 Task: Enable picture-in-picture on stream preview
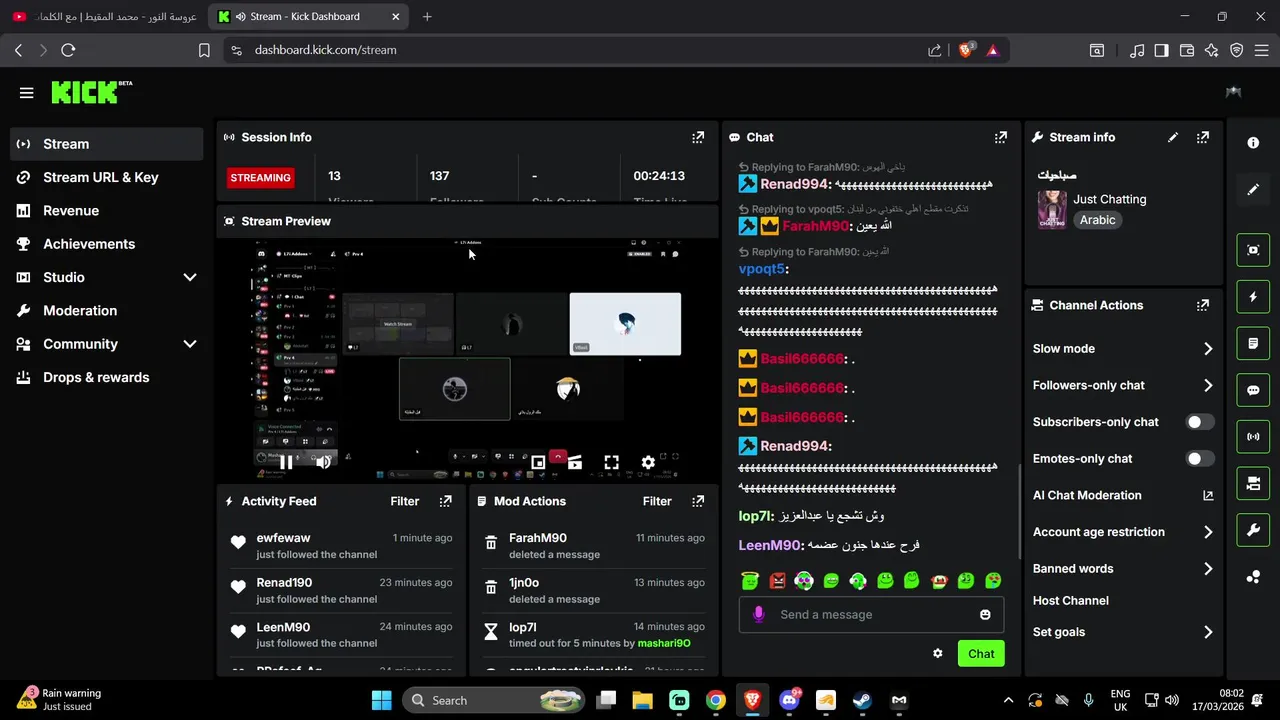538,462
